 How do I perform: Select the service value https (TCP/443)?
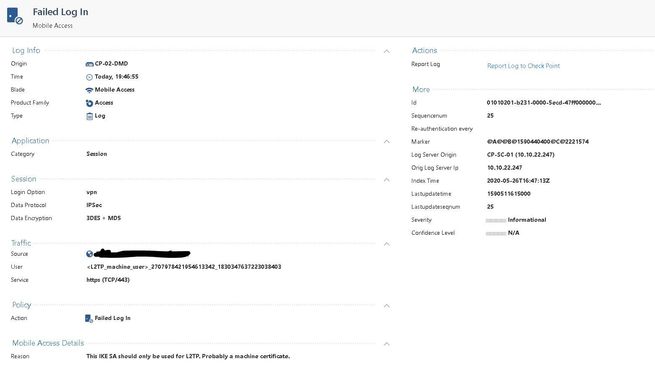108,280
